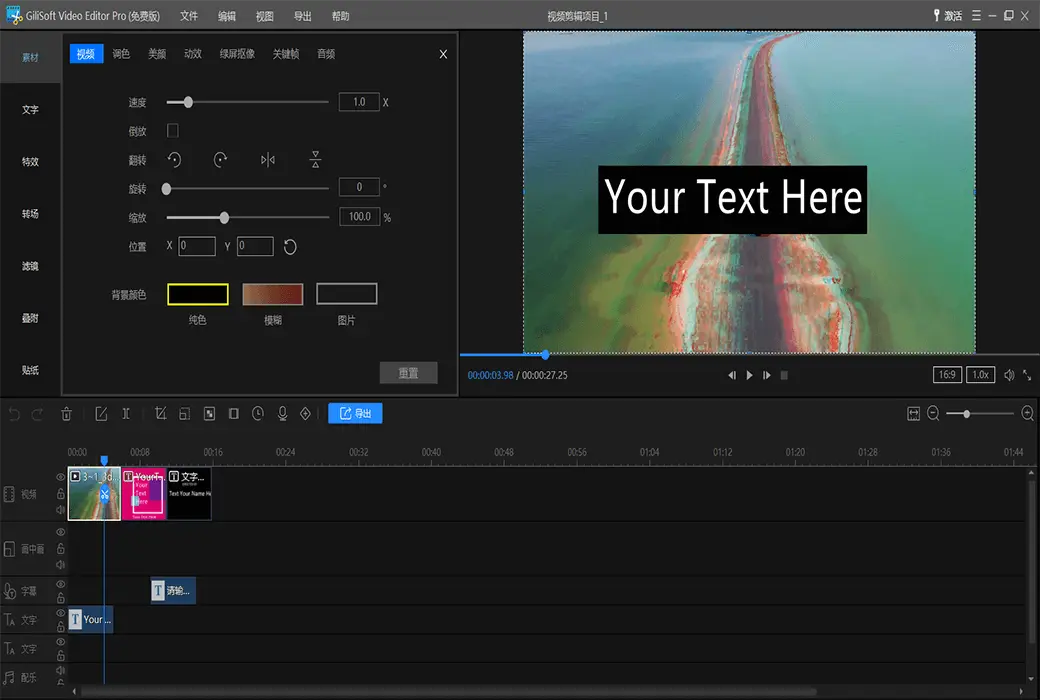
Task: Click the preview volume speaker icon
Action: pos(1009,376)
